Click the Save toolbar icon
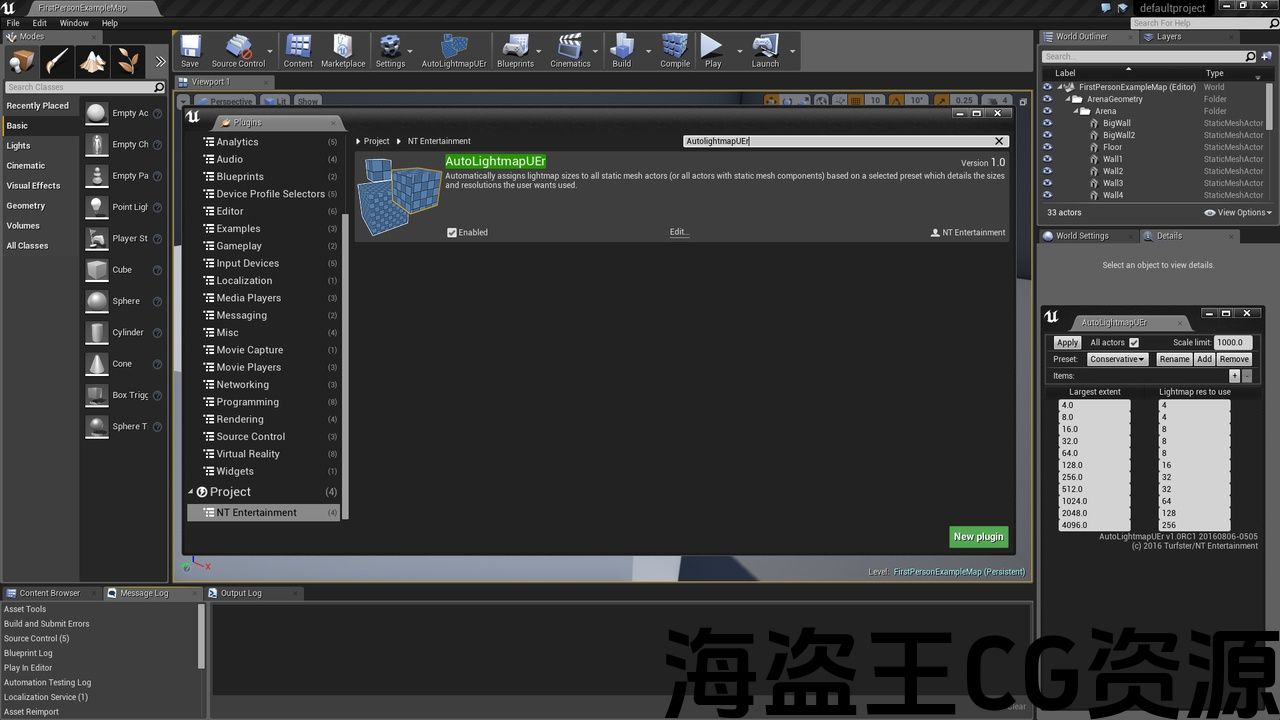 190,49
